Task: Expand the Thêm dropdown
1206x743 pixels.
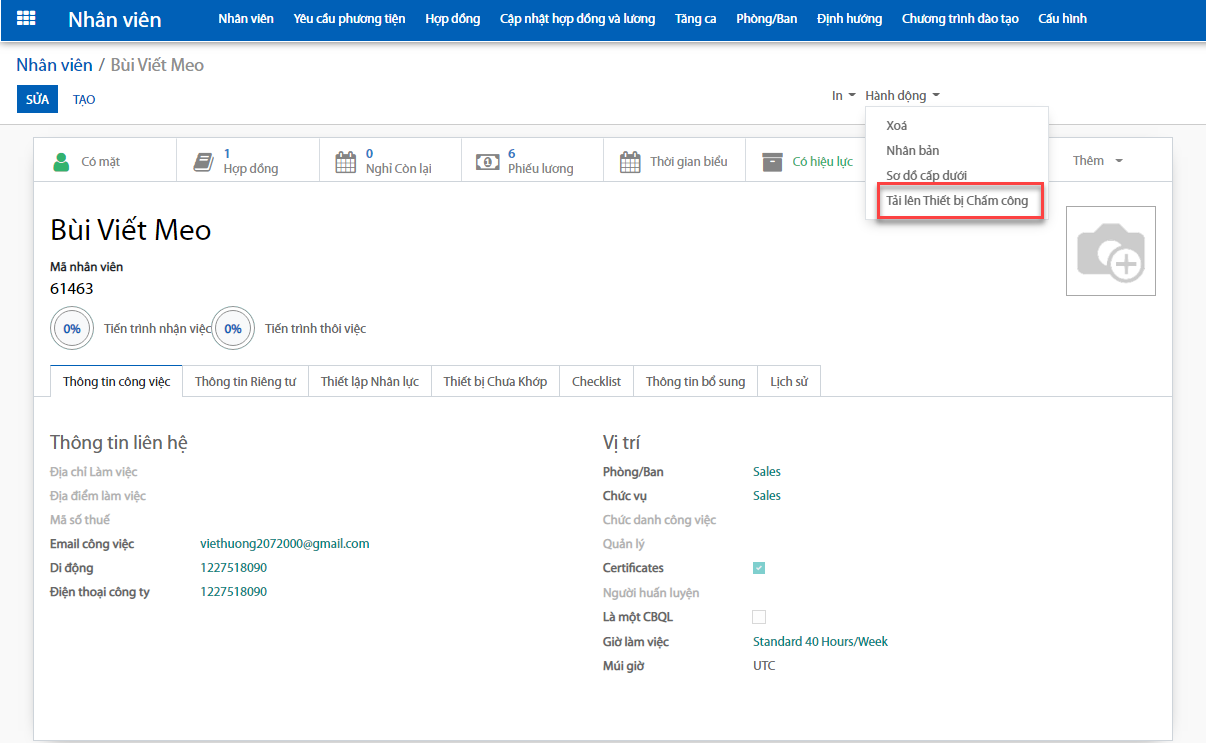Action: (1097, 161)
